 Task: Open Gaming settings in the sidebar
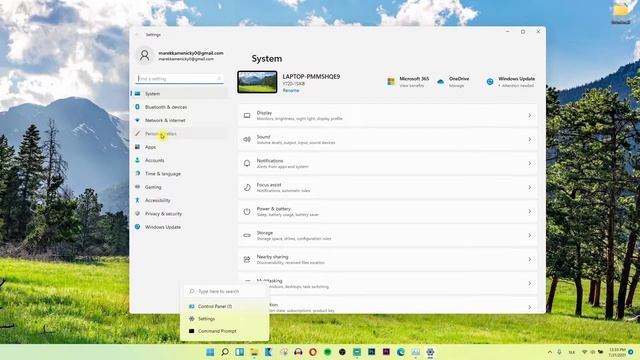(180, 187)
